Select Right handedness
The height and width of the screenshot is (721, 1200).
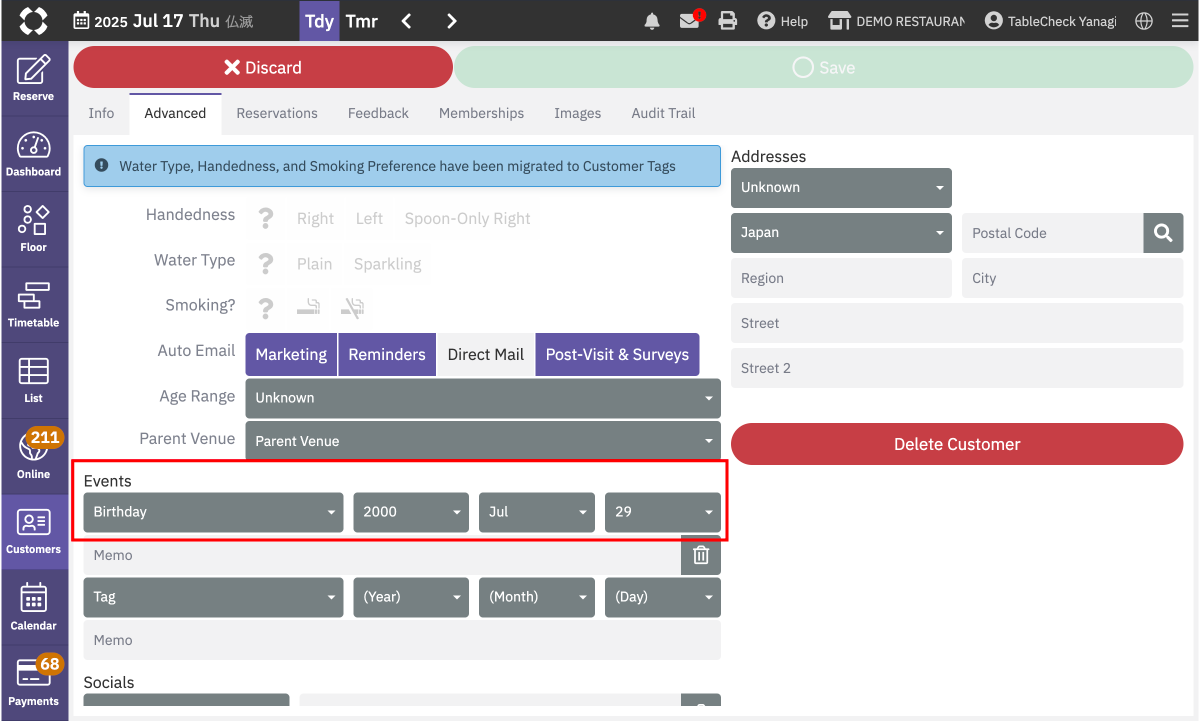click(x=315, y=218)
